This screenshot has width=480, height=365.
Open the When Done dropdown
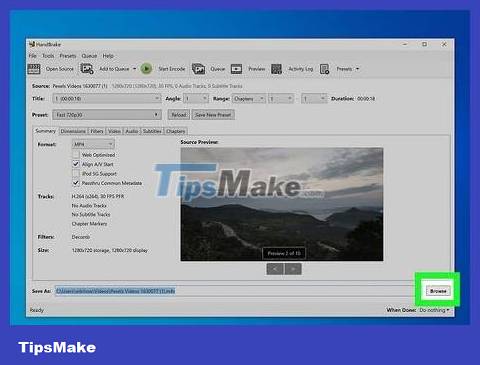coord(434,310)
